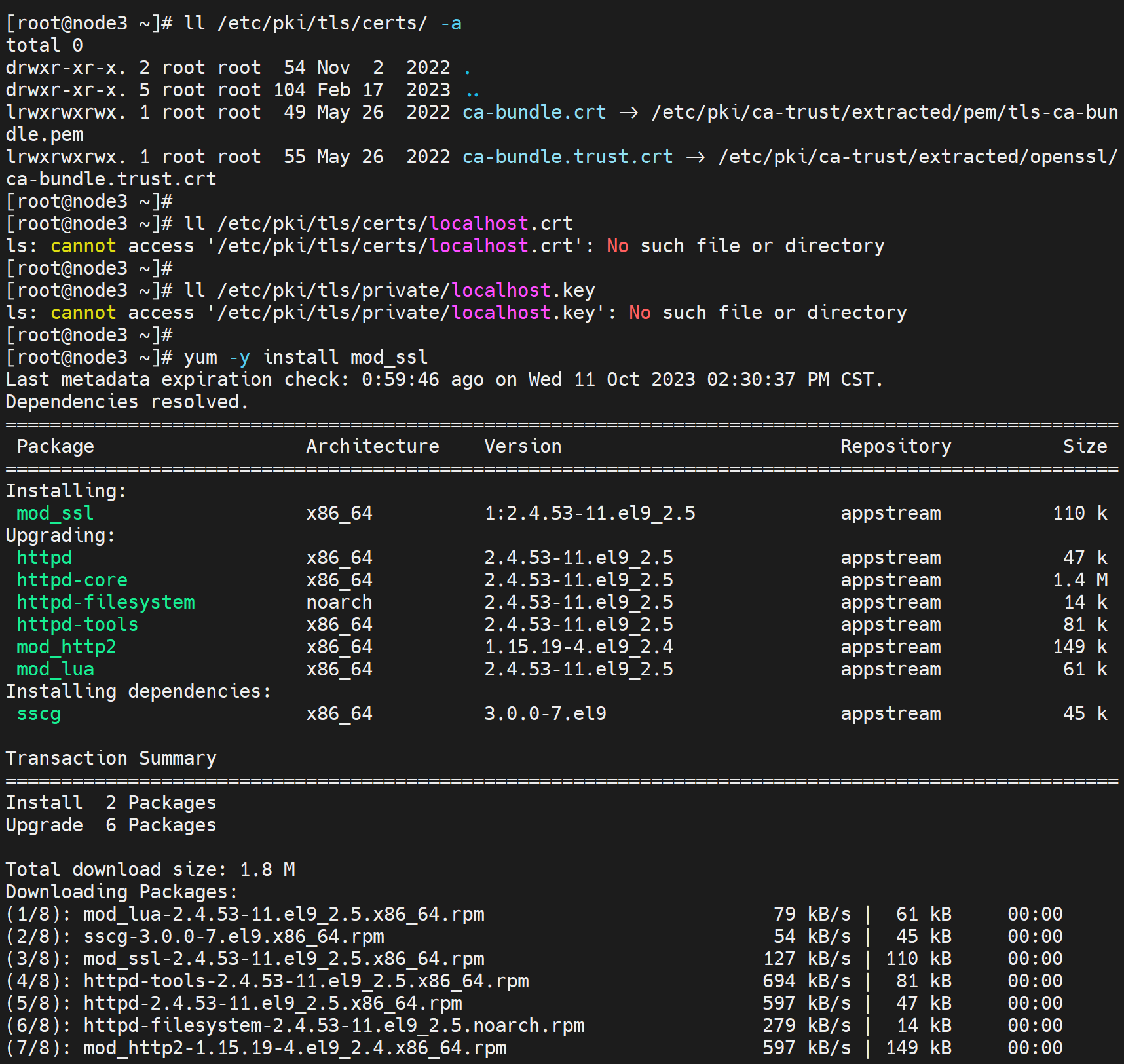The image size is (1124, 1064).
Task: Click the httpd-filesystem package name
Action: tap(105, 602)
